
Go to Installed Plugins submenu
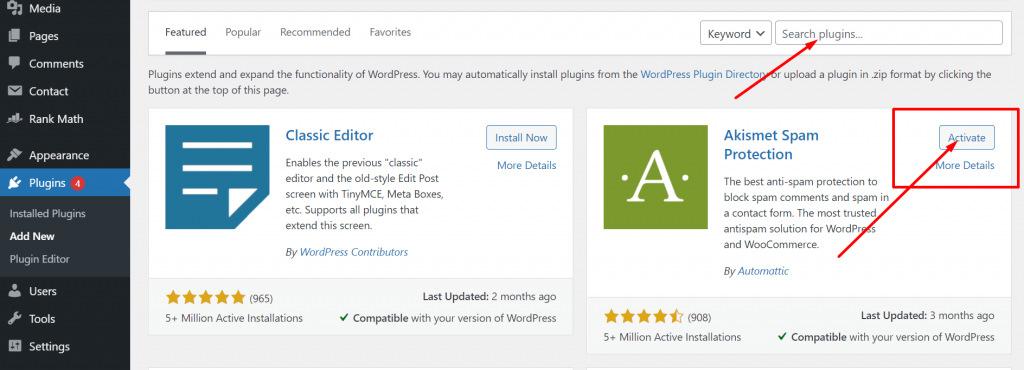(x=48, y=213)
